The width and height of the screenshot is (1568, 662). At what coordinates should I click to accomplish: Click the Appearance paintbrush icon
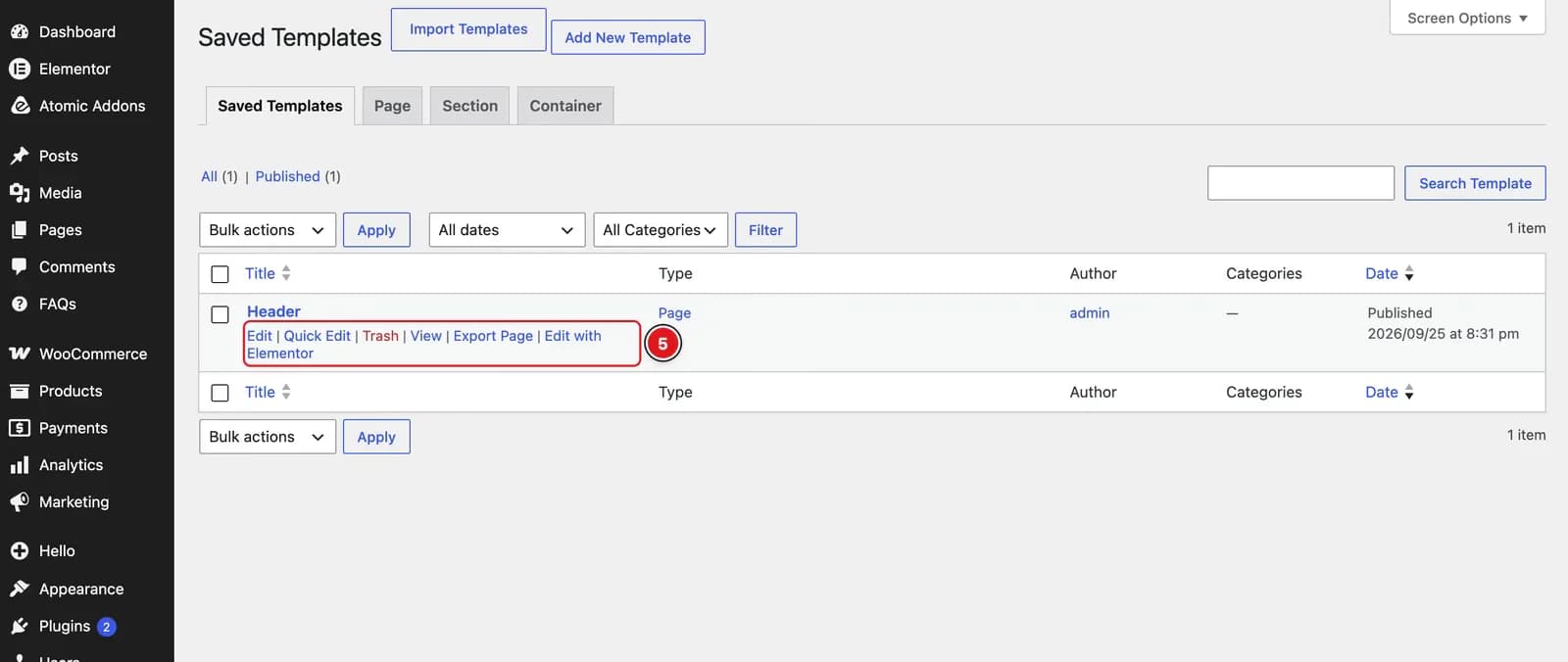[20, 589]
